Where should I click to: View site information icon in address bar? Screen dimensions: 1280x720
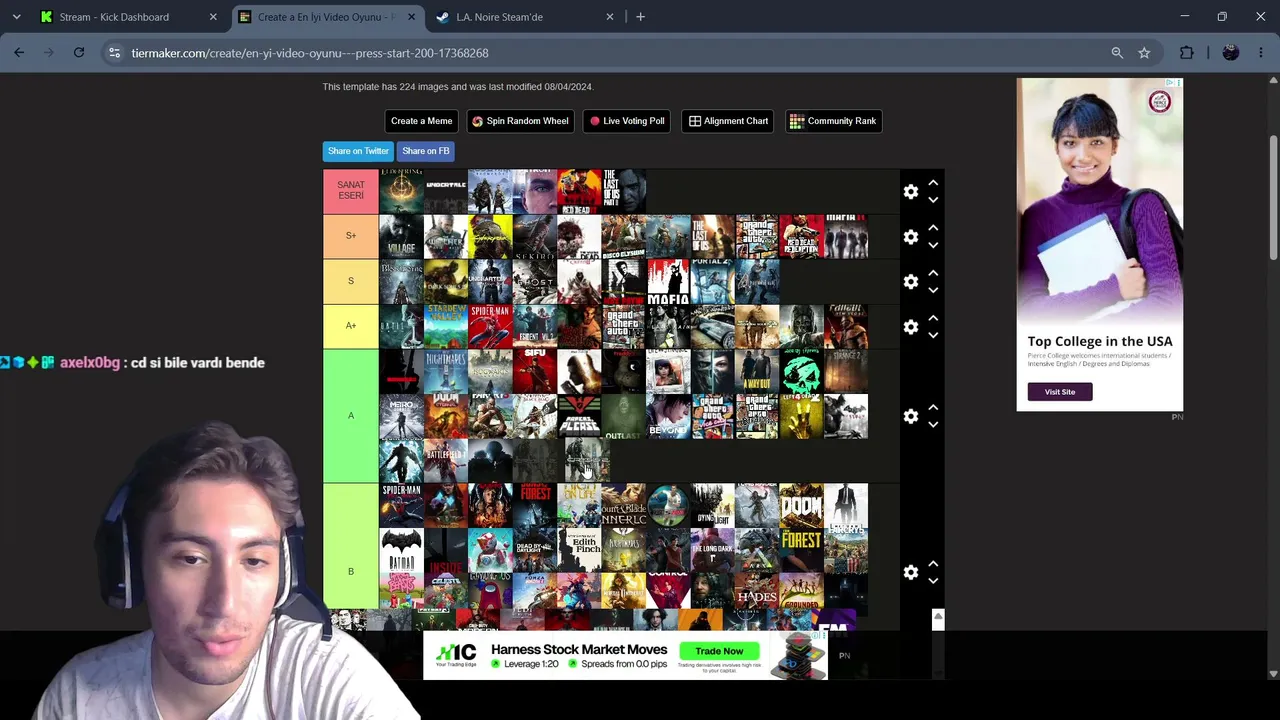pos(115,53)
